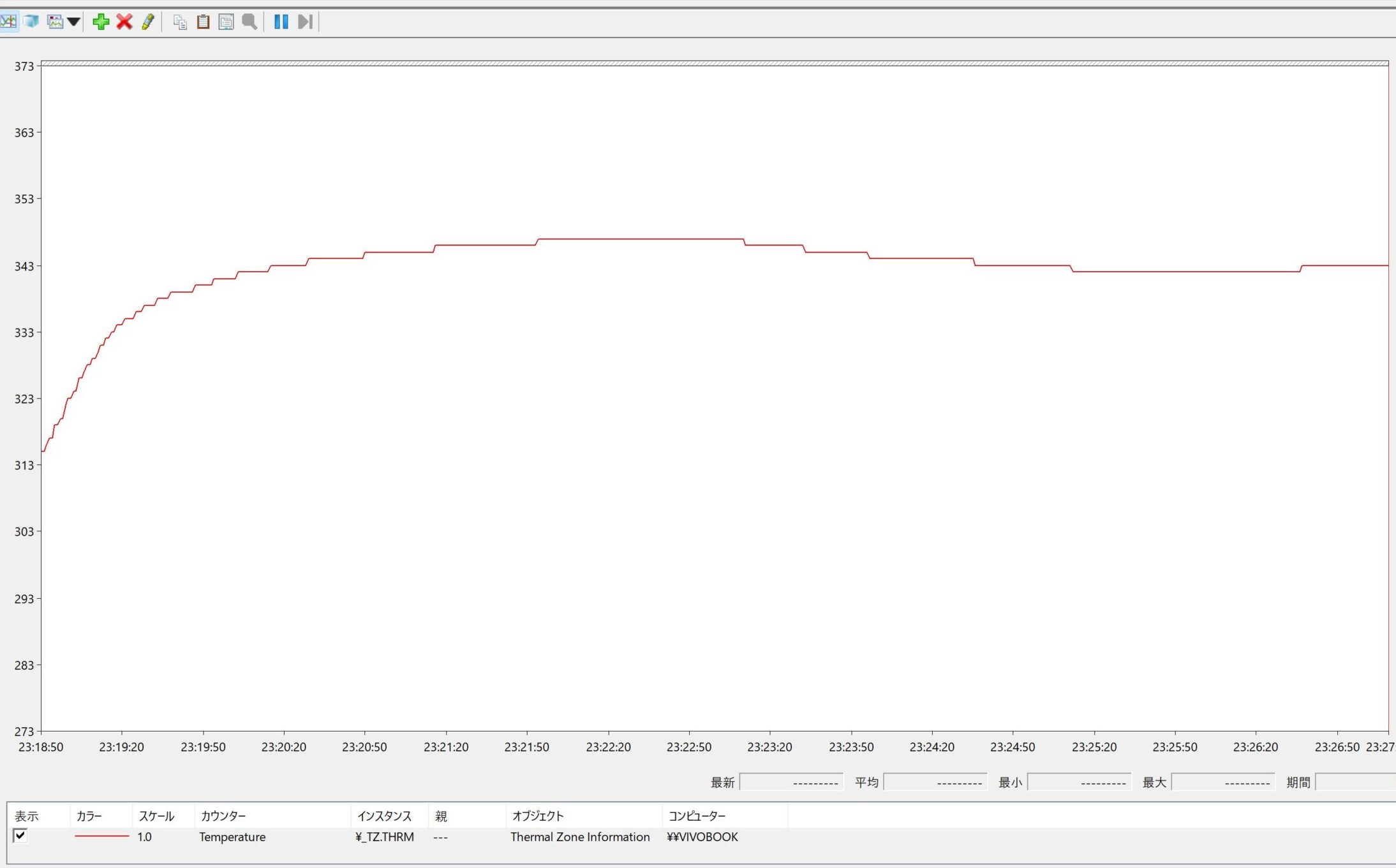
Task: Click the View Log Data icon
Action: pyautogui.click(x=31, y=22)
